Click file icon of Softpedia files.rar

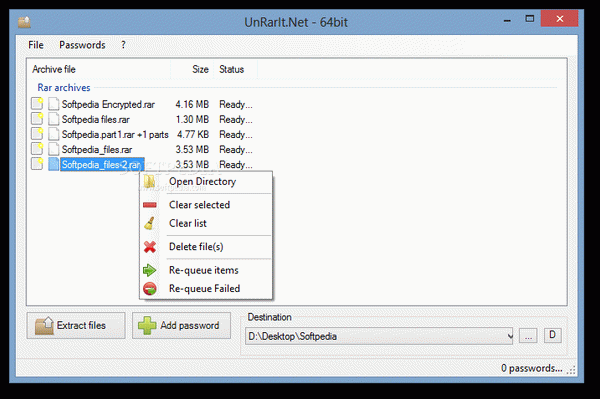(x=54, y=119)
